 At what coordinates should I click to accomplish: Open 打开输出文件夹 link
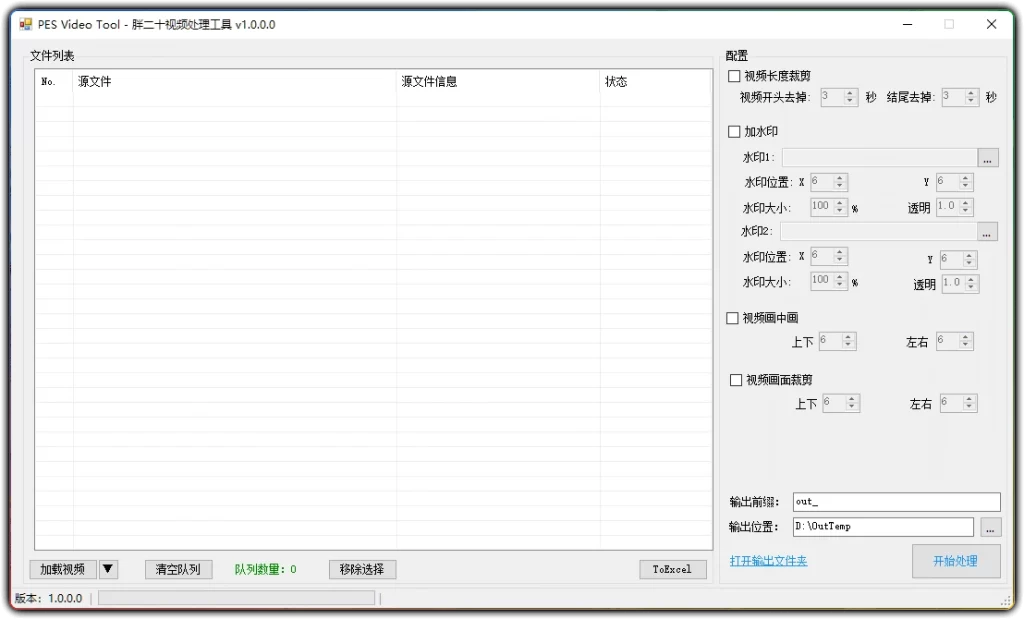click(x=768, y=561)
